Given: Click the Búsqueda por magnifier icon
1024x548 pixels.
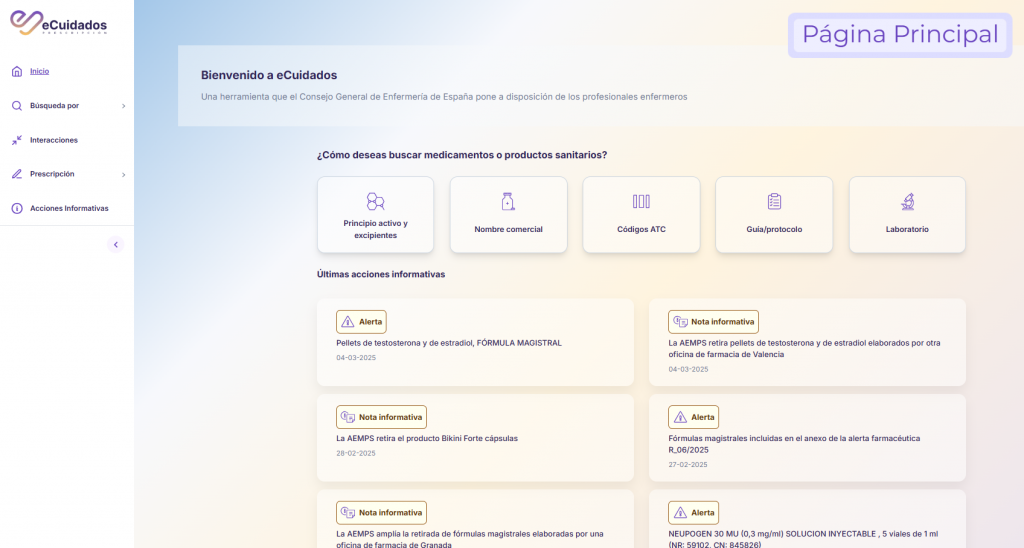Looking at the screenshot, I should coord(17,106).
